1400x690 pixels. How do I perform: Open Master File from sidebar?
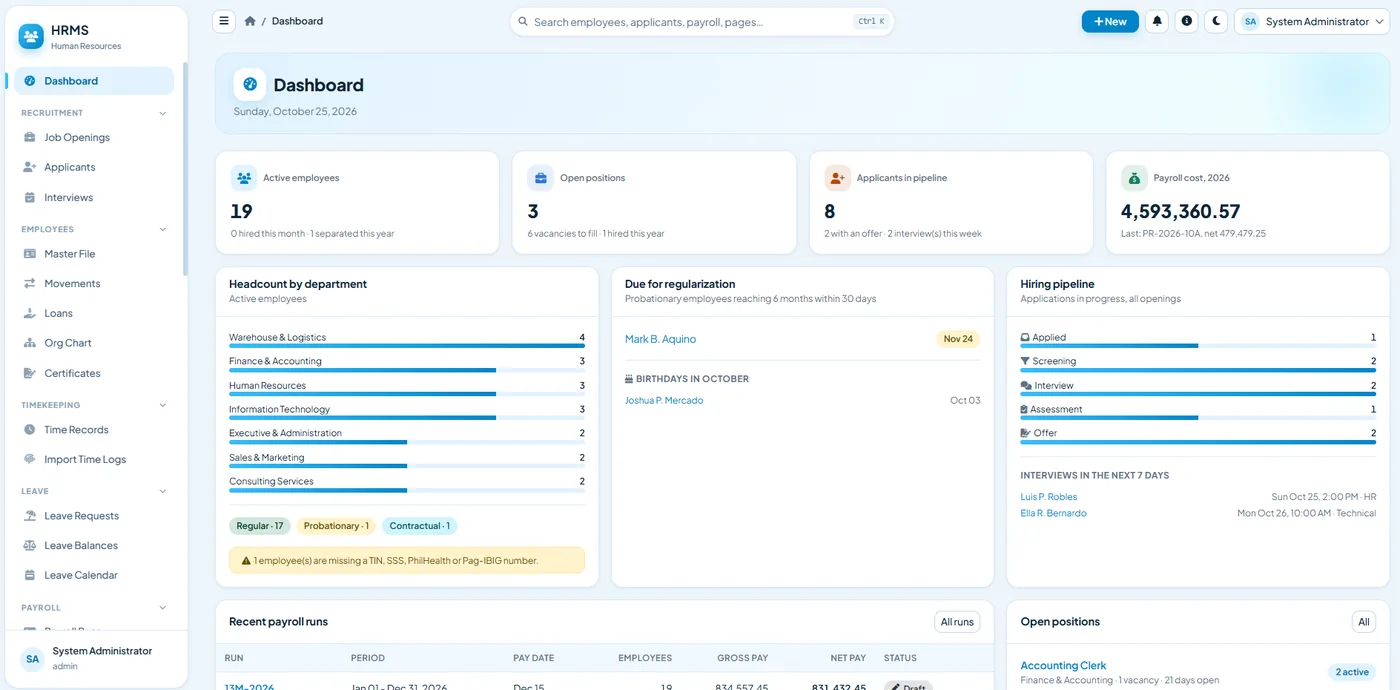94,254
